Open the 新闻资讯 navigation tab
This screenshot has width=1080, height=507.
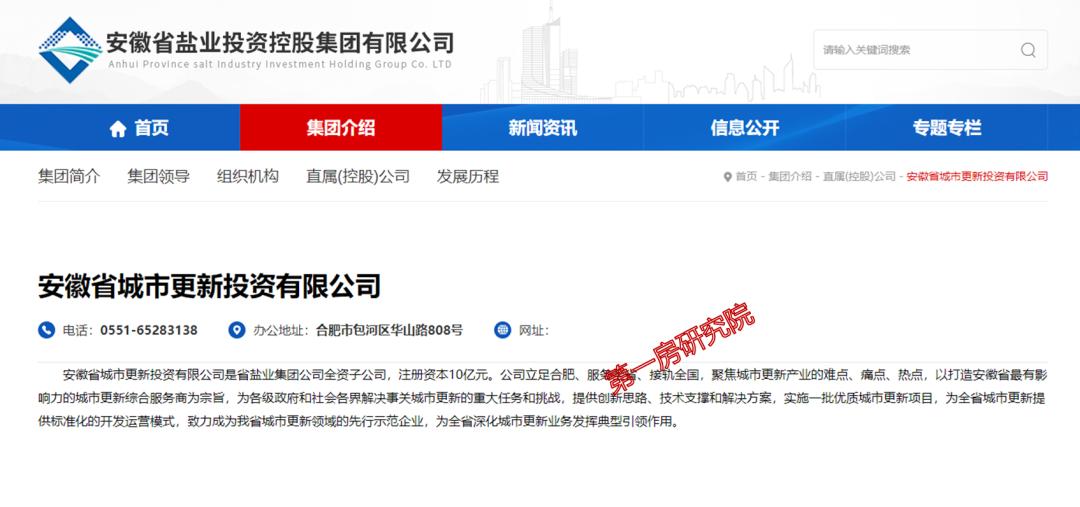pos(543,127)
